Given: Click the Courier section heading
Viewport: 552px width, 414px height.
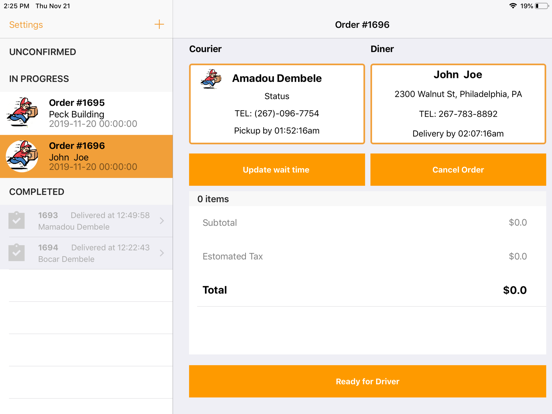Looking at the screenshot, I should tap(205, 49).
